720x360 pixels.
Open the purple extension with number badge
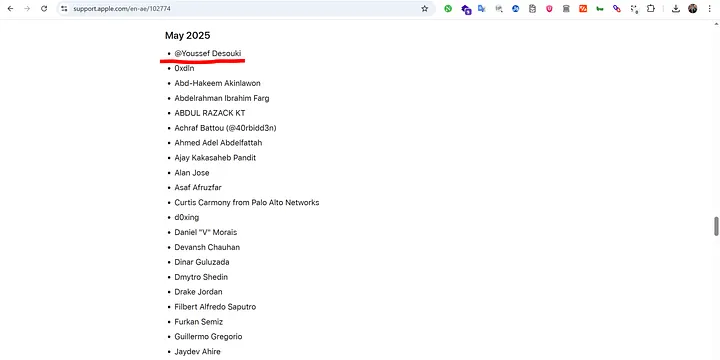coord(466,9)
